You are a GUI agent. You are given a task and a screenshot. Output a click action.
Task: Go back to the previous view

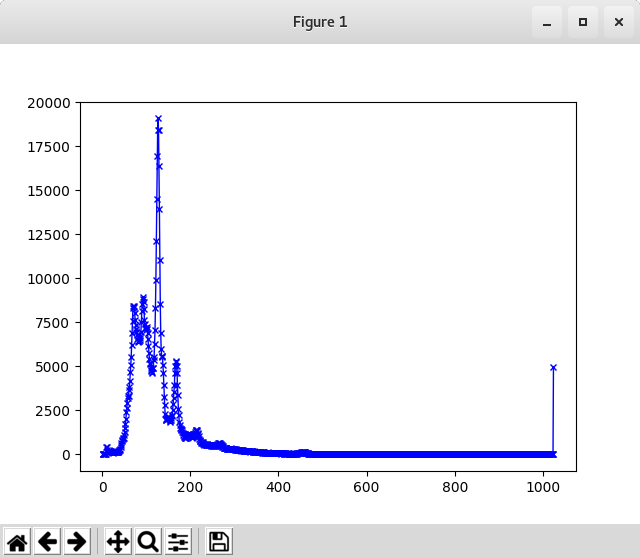coord(47,541)
